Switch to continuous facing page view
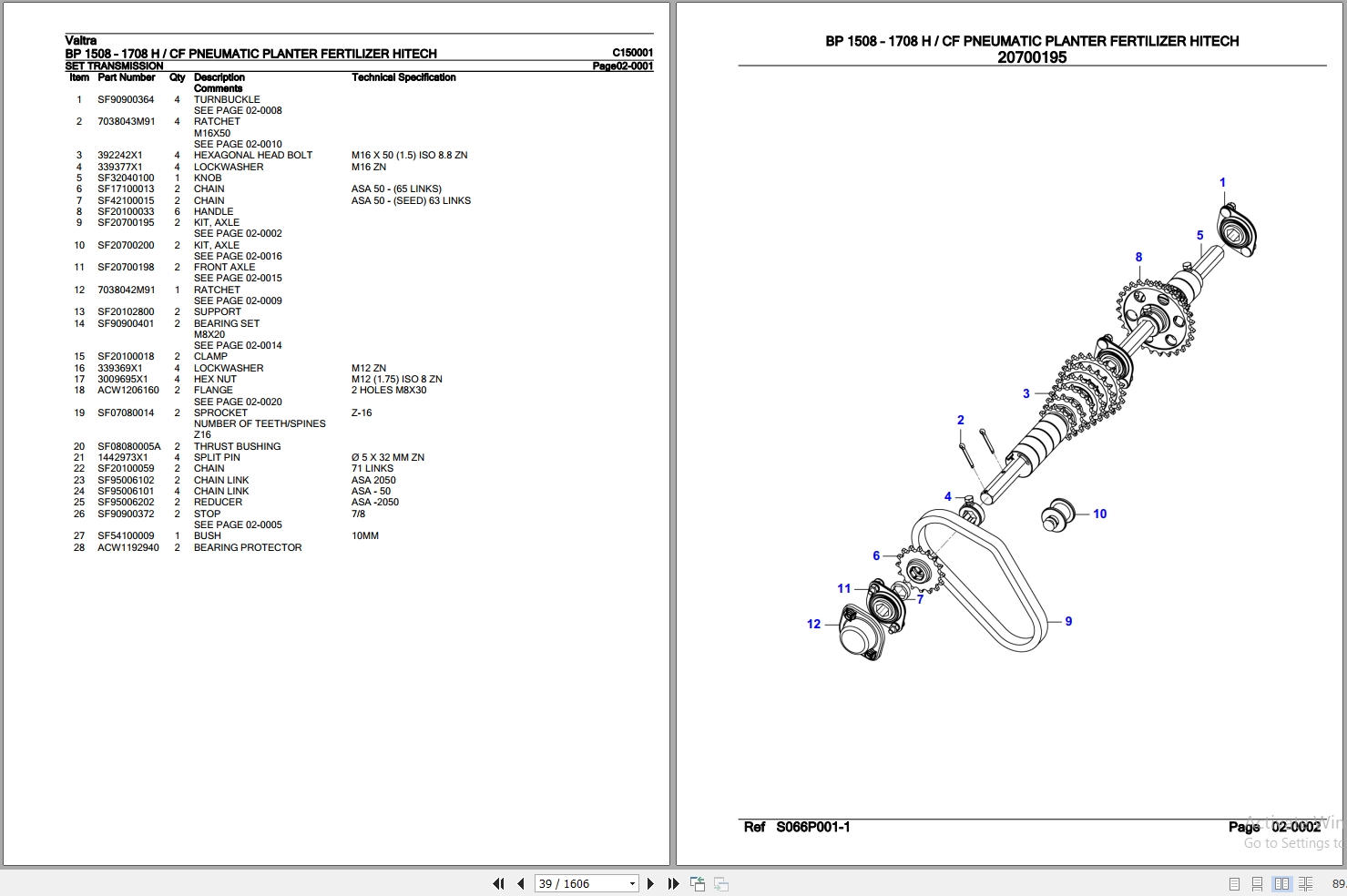 1305,884
